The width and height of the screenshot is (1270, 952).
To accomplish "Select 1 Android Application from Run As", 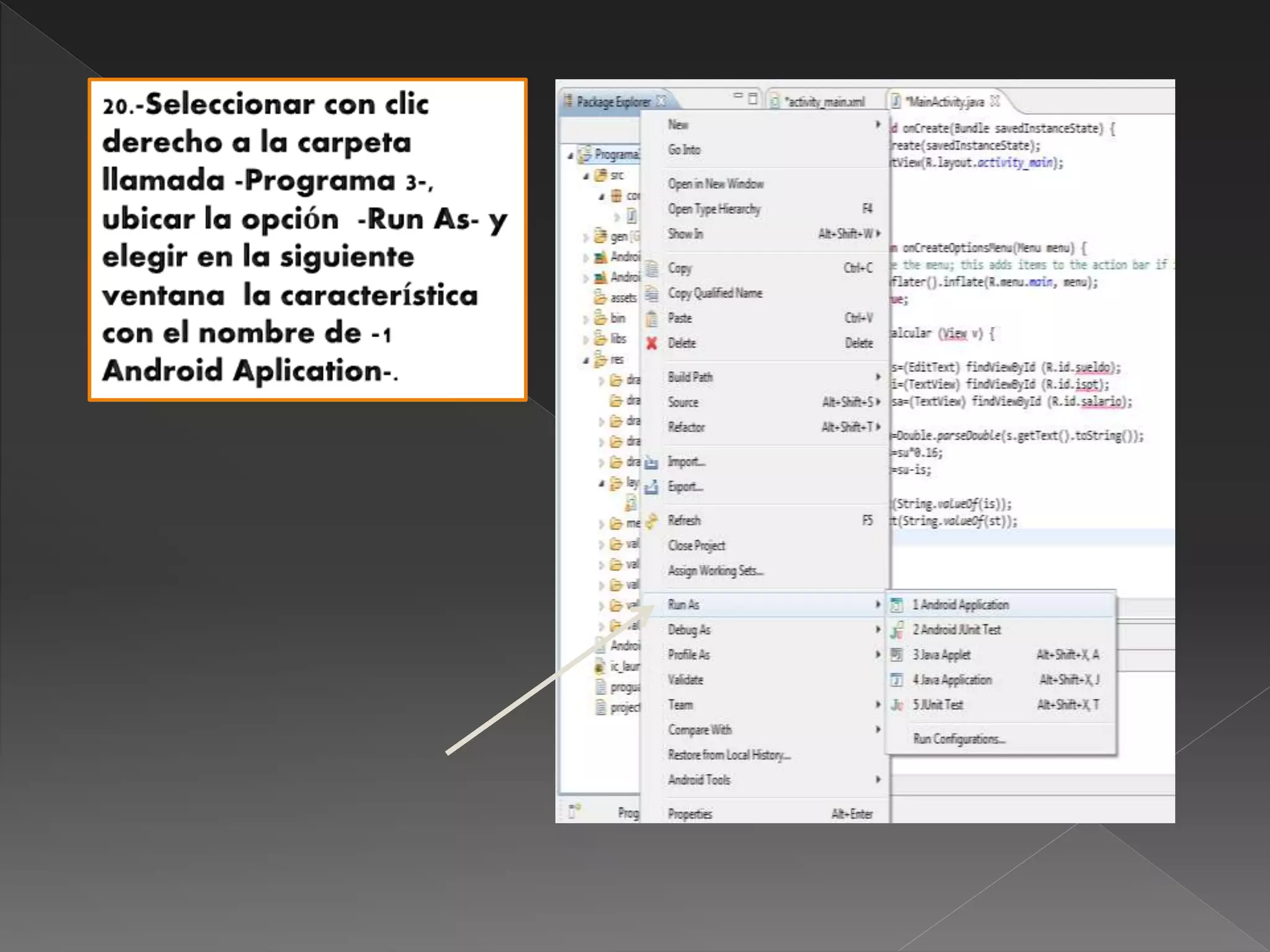I will 961,605.
